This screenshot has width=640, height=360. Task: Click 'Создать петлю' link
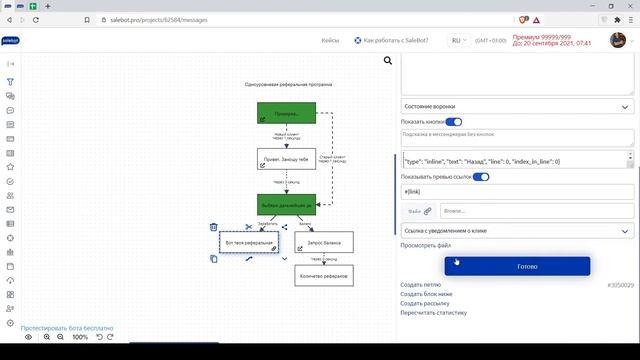point(420,284)
